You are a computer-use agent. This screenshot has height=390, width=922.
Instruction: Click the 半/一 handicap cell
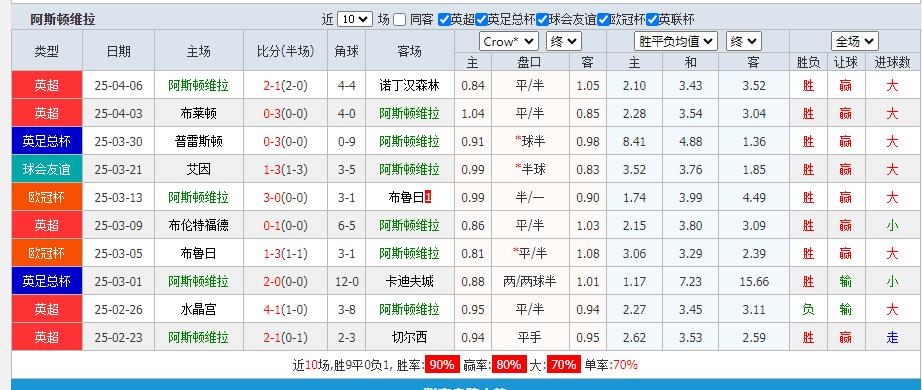[x=529, y=198]
